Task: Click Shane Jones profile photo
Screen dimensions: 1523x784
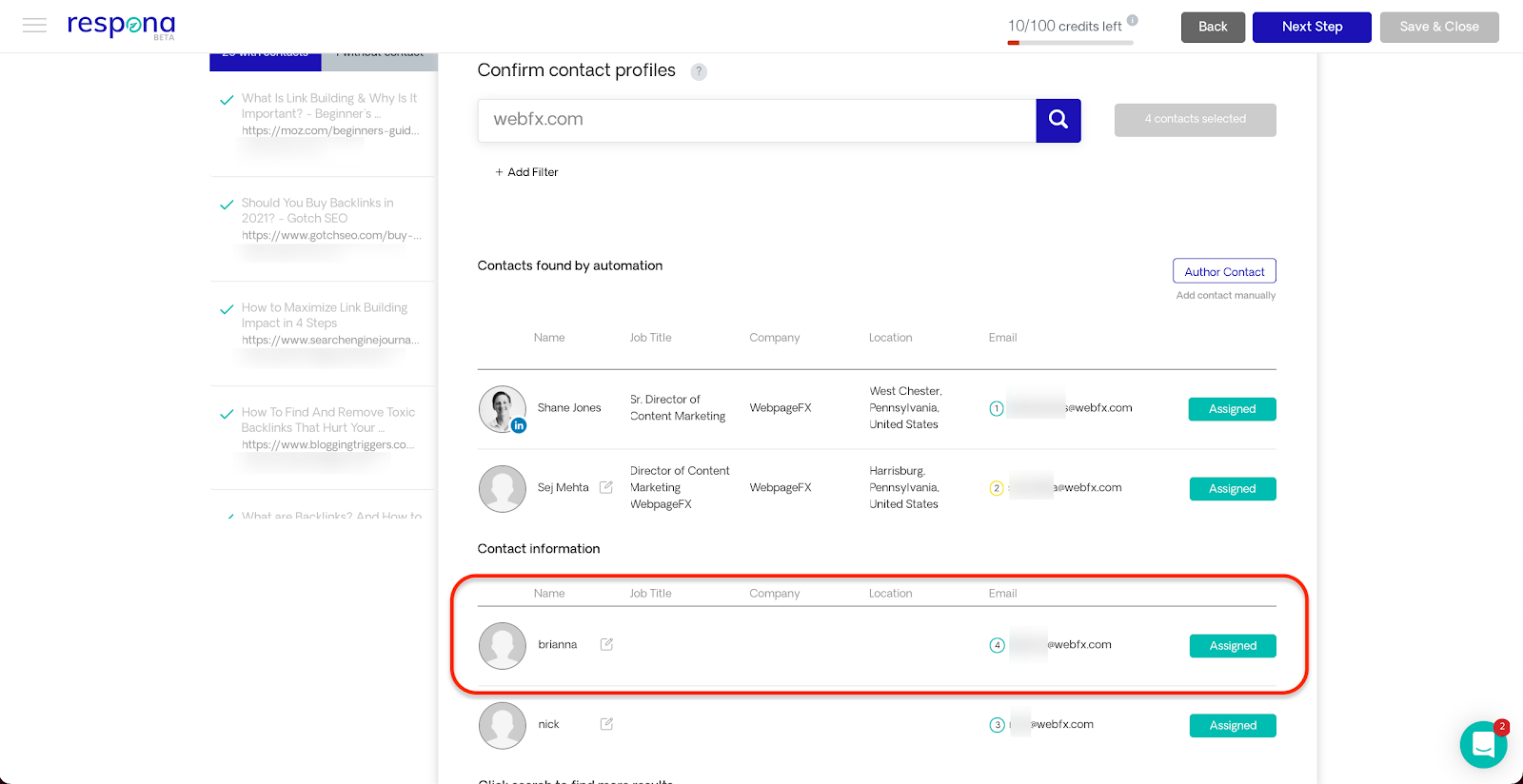Action: point(502,408)
